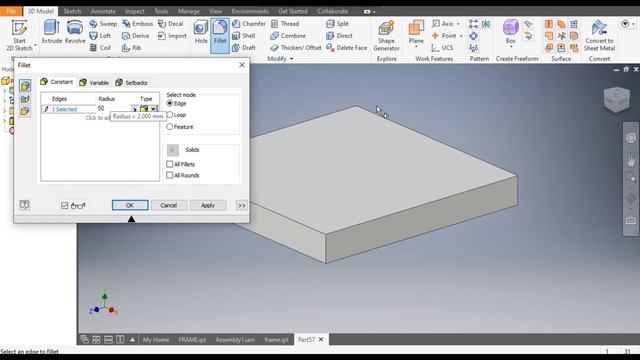Switch to the Sketch ribbon tab

72,11
